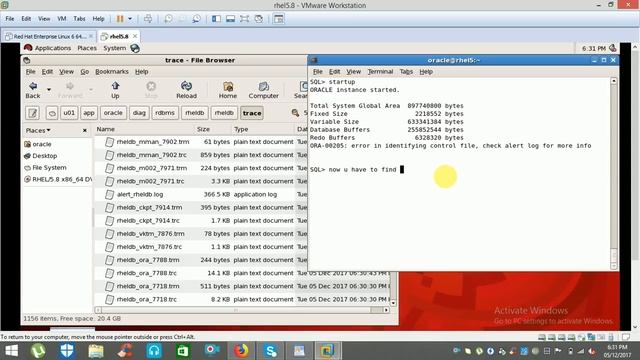
Task: Select rheldb_m002_7971.trc file
Action: pyautogui.click(x=150, y=181)
